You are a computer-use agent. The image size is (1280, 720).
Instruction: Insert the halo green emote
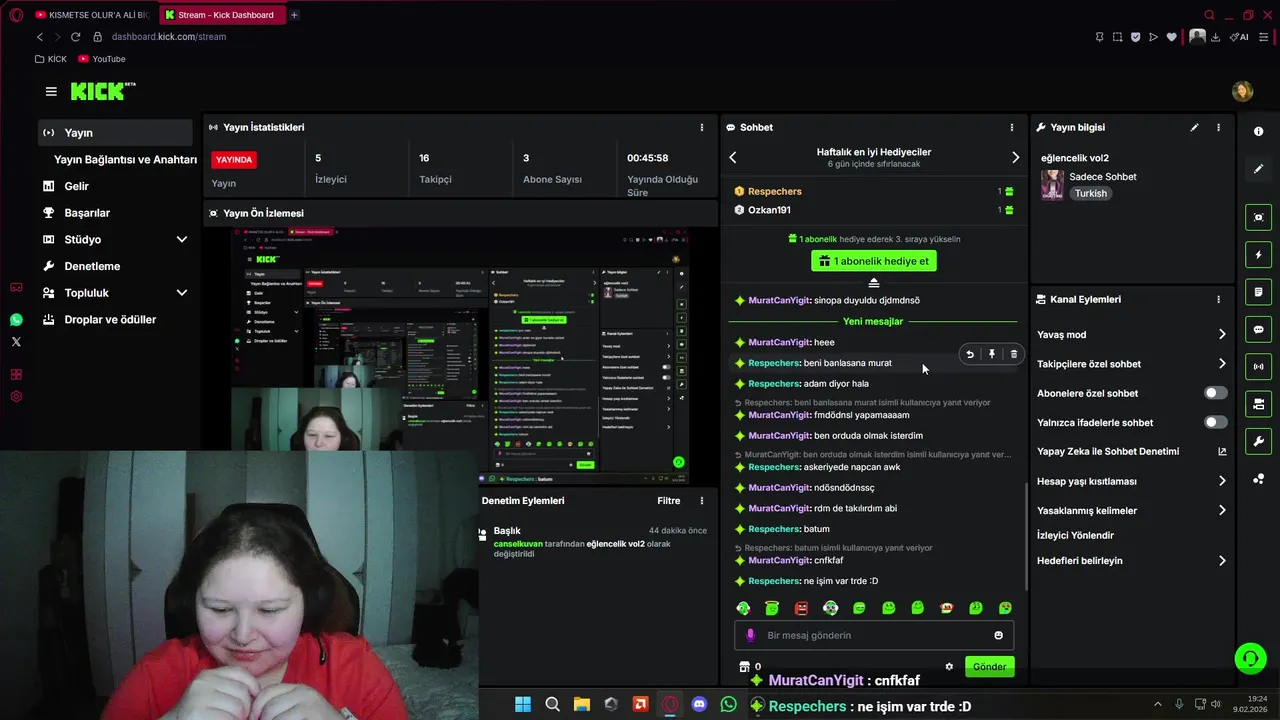pyautogui.click(x=772, y=608)
